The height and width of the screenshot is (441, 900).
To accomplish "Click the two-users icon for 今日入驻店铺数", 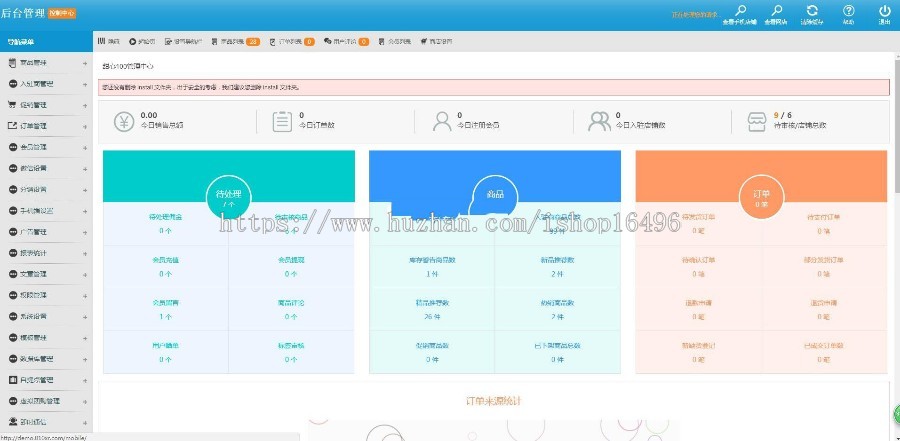I will point(599,122).
